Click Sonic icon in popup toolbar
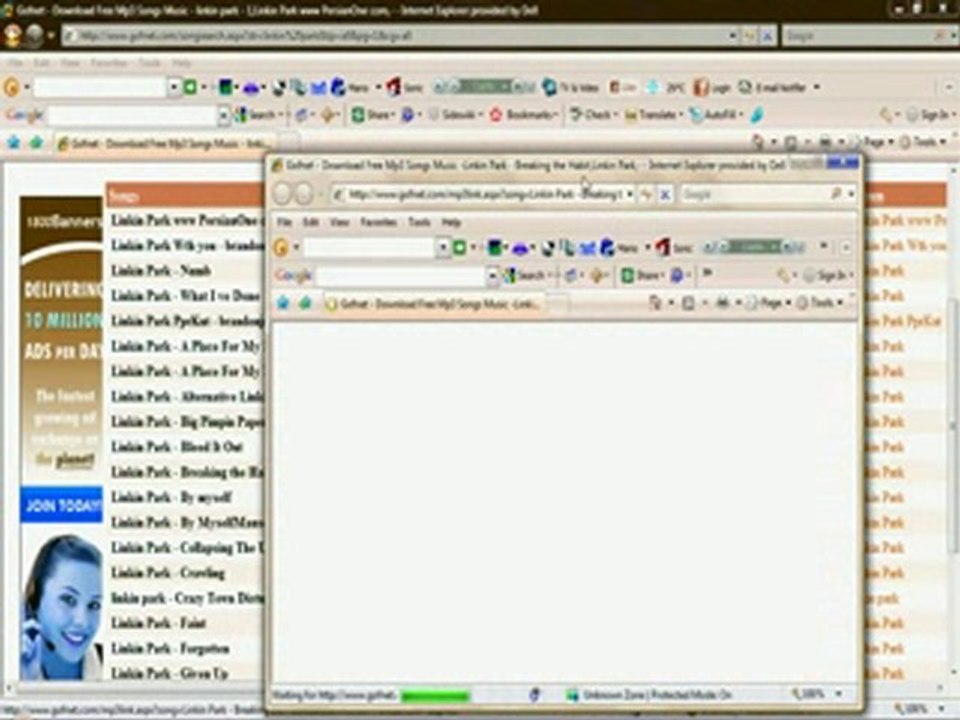960x720 pixels. (x=673, y=247)
